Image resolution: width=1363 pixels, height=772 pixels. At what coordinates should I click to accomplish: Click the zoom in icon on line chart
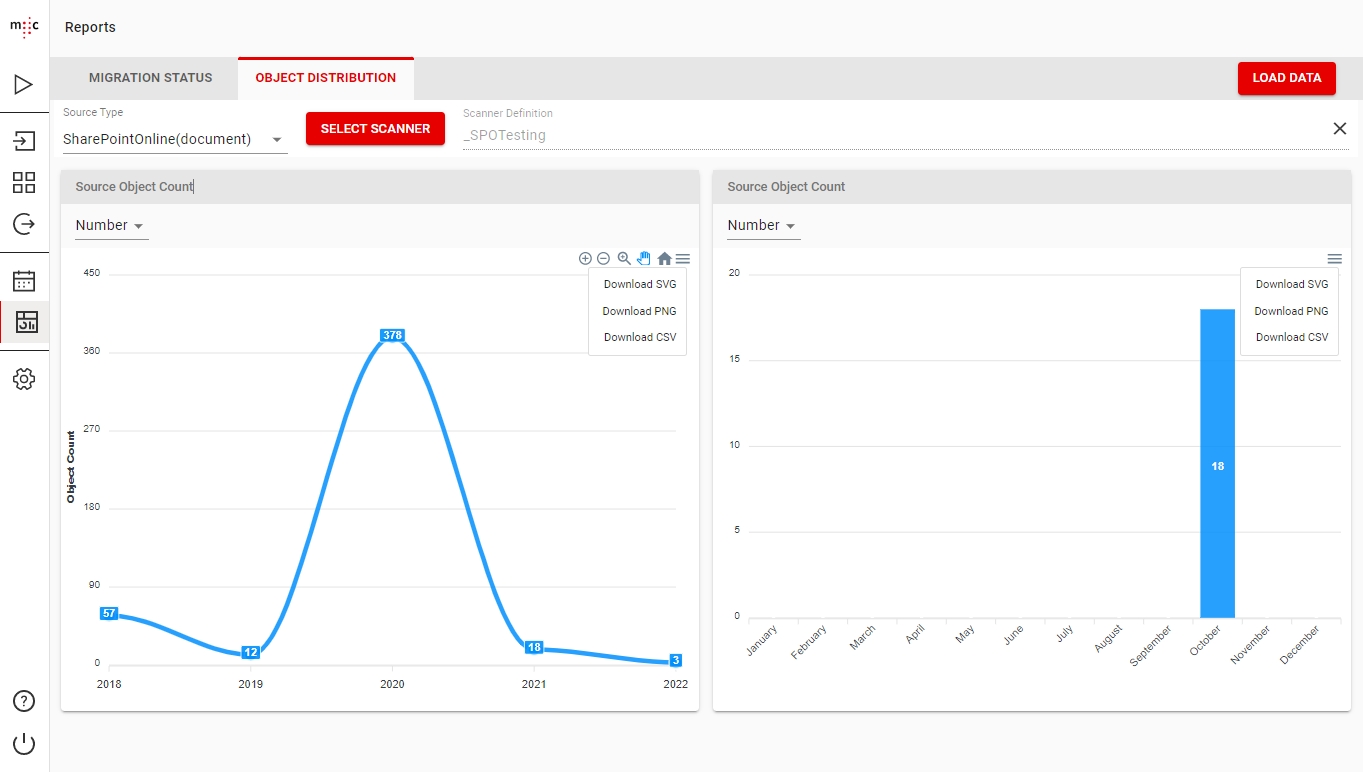[585, 258]
